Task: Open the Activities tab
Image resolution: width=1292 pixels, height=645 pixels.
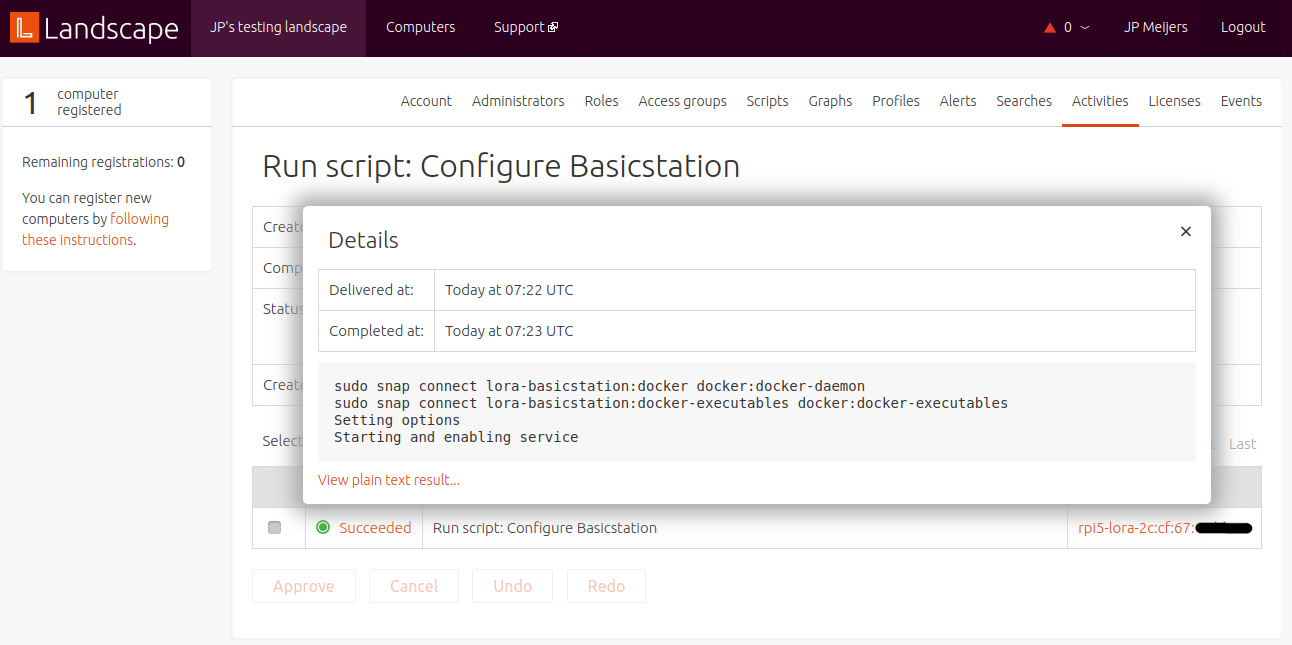Action: coord(1100,101)
